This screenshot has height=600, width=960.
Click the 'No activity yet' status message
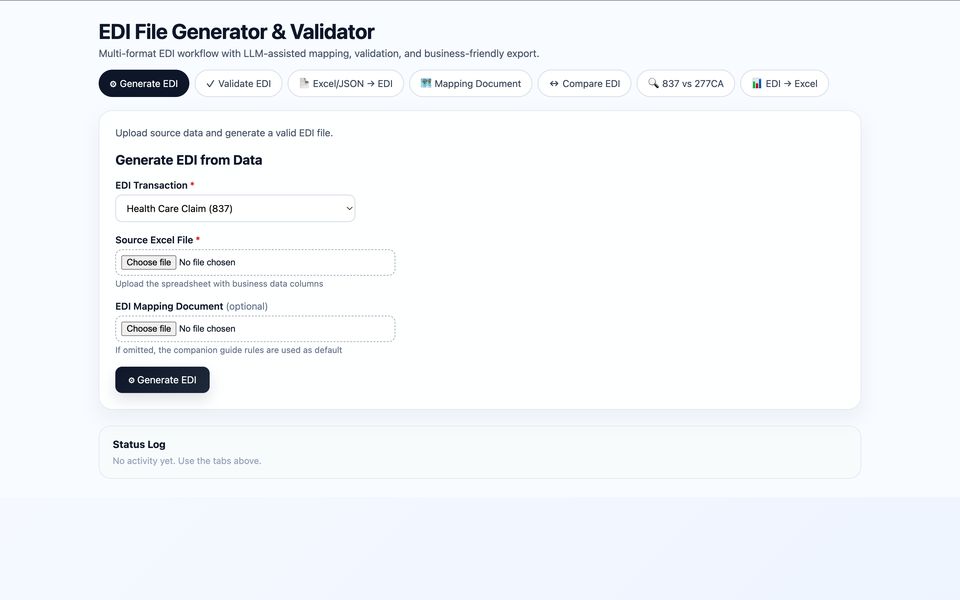click(x=187, y=460)
